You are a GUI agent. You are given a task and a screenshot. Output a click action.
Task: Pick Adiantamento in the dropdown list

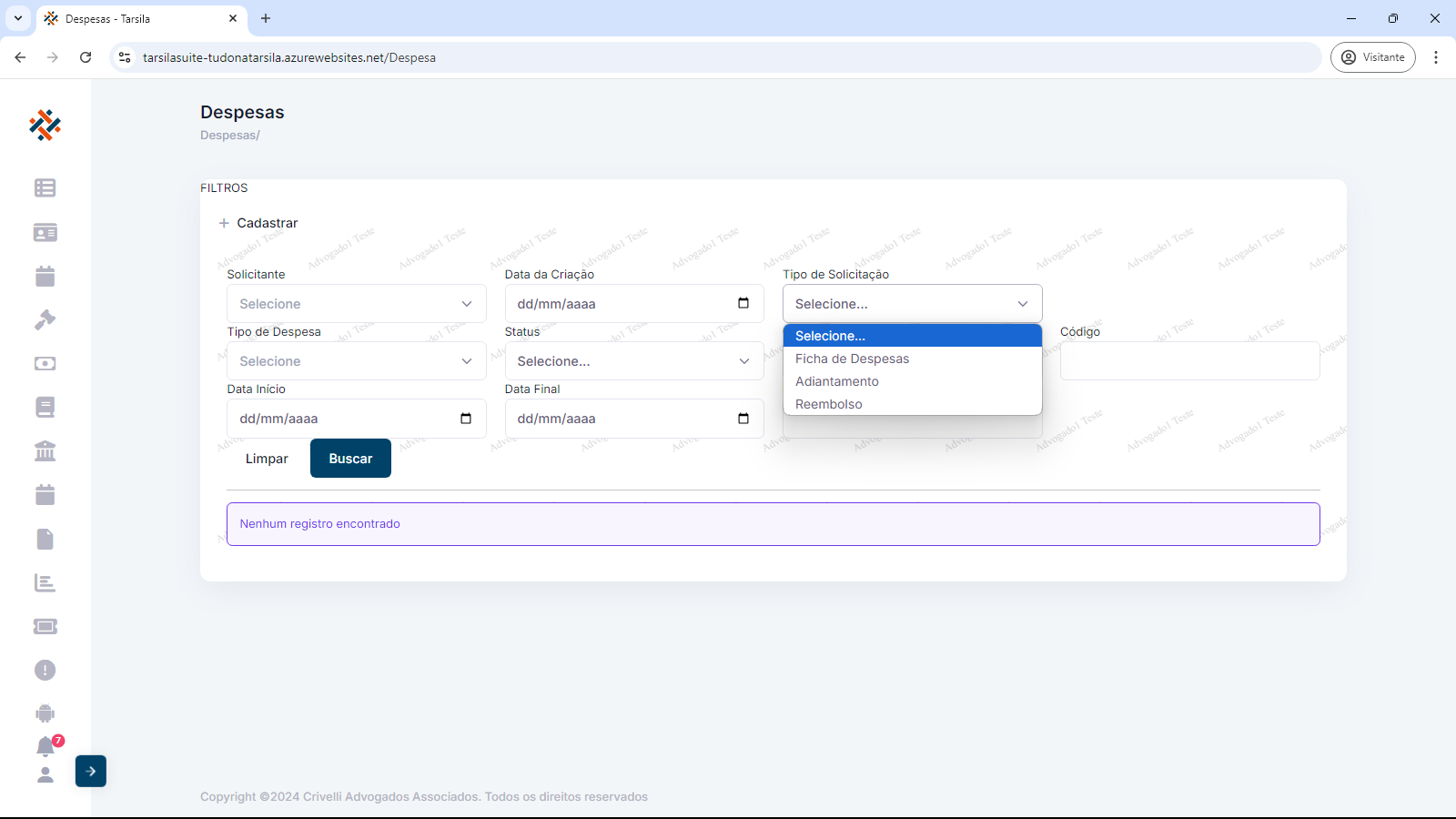[836, 381]
